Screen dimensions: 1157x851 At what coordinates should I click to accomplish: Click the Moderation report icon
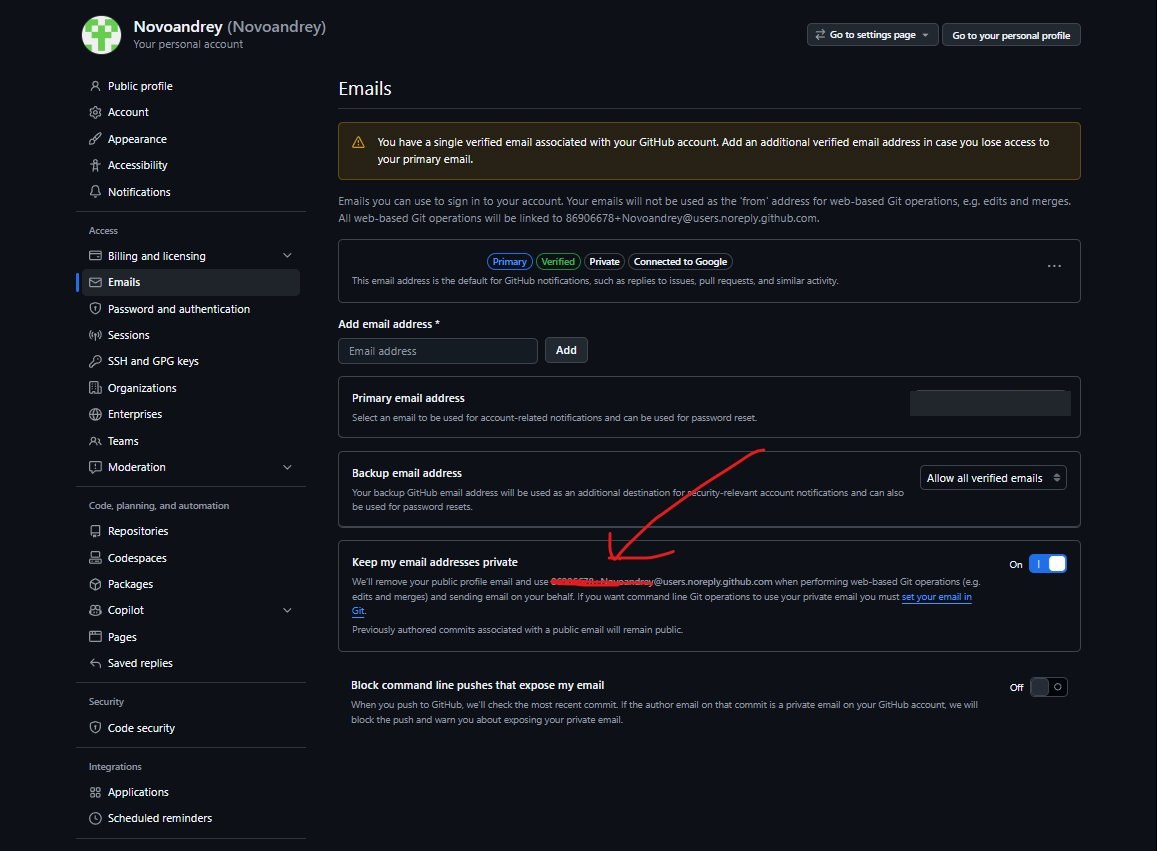[95, 467]
